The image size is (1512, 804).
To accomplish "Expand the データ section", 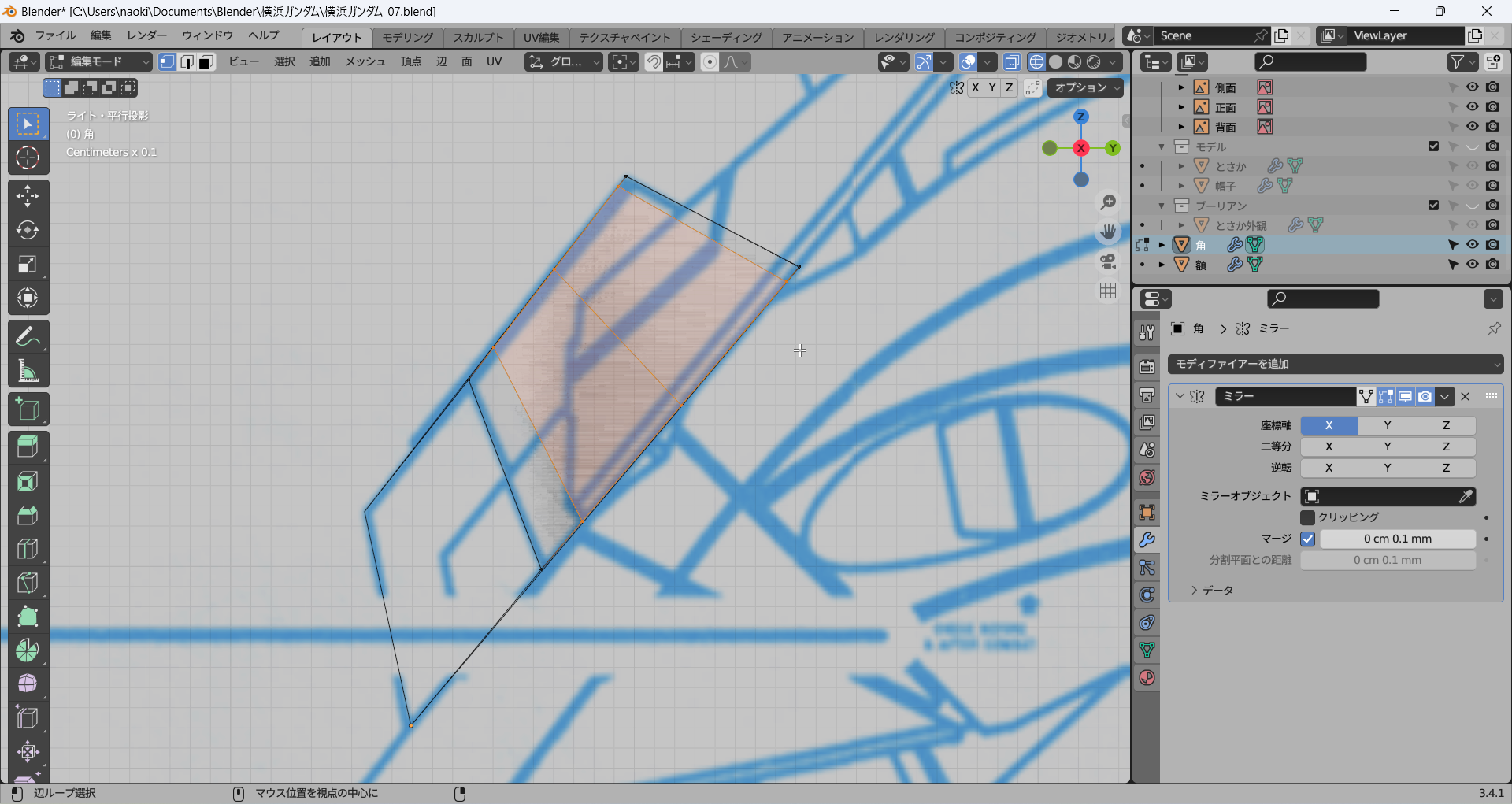I will click(1211, 590).
